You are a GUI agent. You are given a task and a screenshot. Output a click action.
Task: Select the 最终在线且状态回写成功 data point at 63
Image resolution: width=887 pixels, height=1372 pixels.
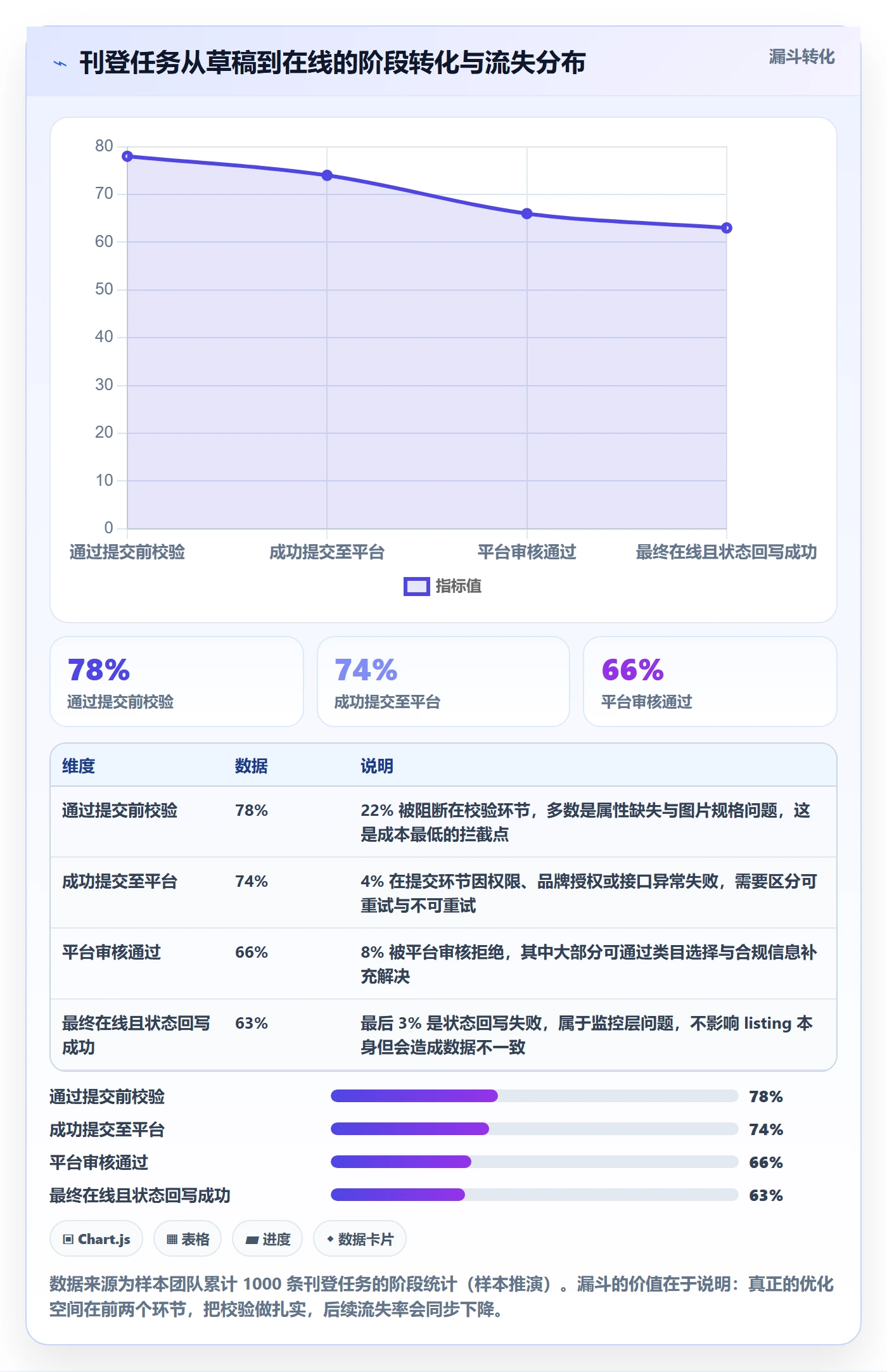point(727,228)
